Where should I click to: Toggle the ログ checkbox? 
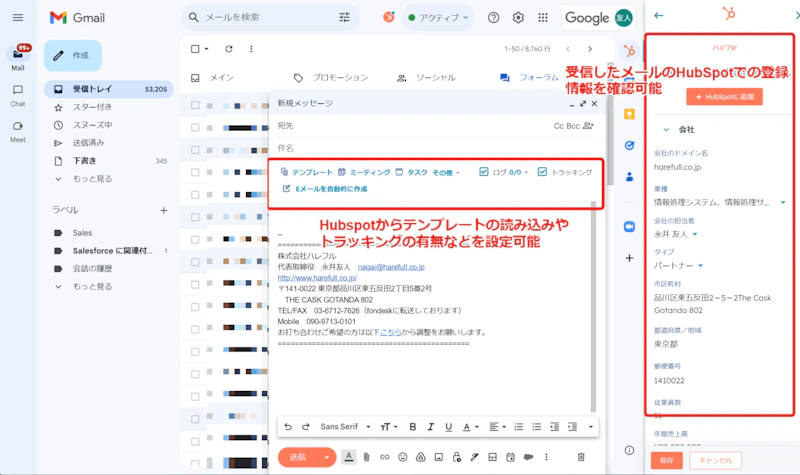coord(484,172)
